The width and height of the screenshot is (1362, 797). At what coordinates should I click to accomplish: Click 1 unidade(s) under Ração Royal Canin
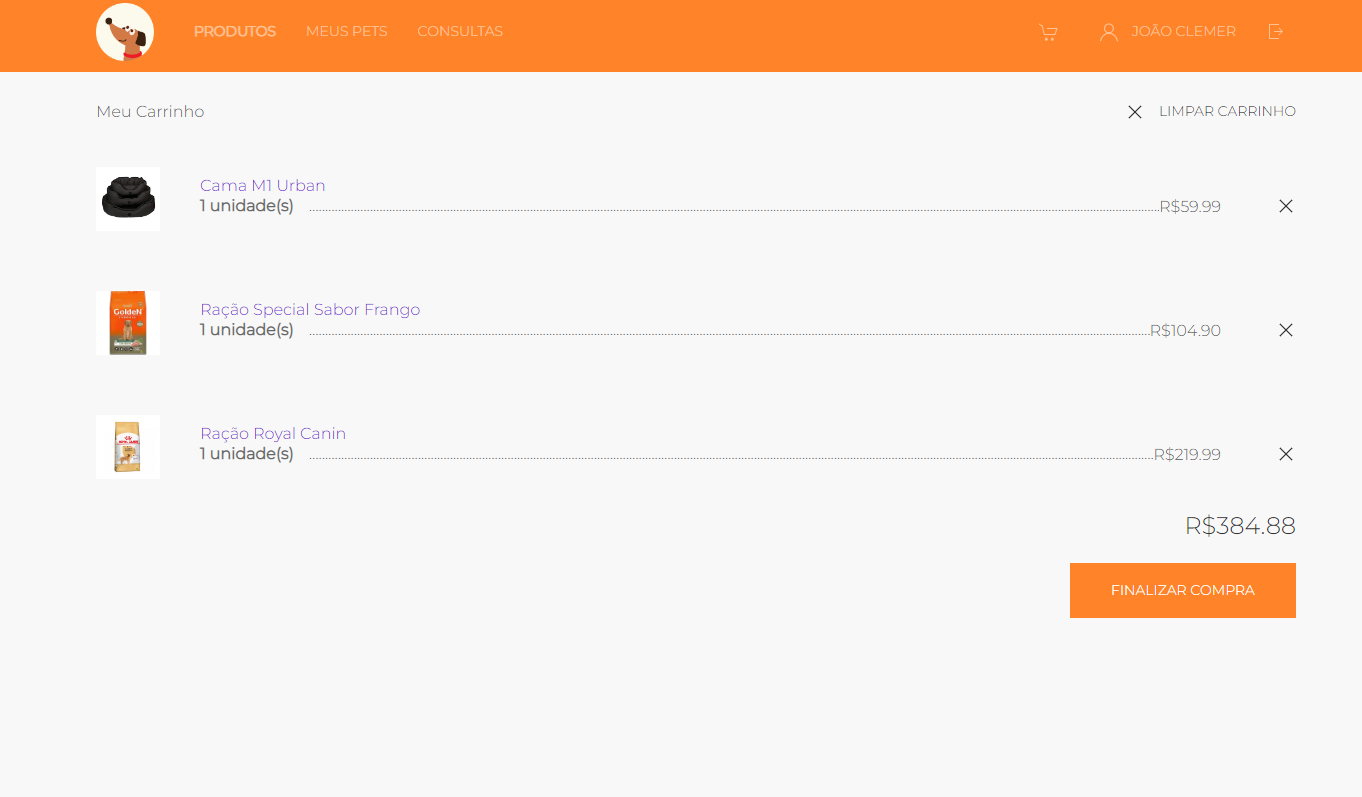pos(247,453)
